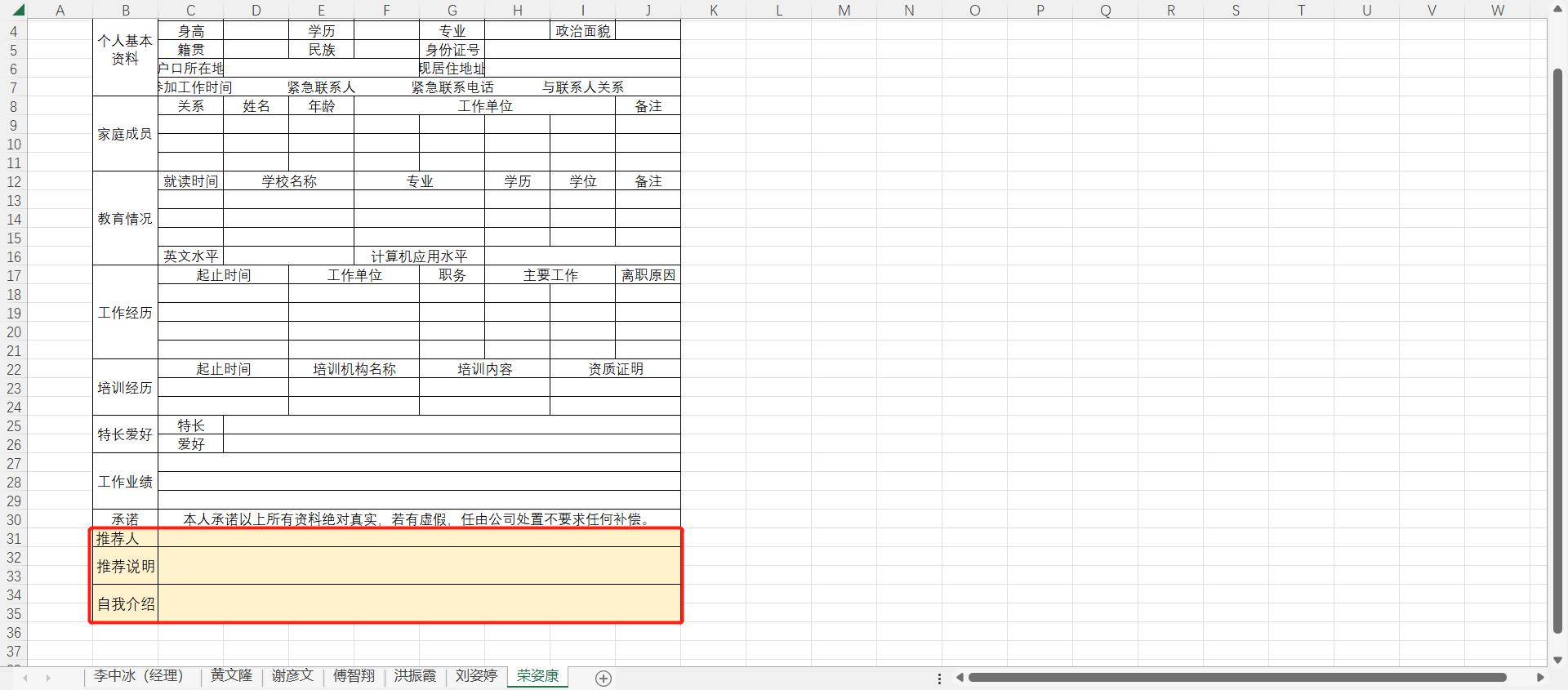Click the 现居住地址 cell
This screenshot has width=1568, height=690.
pos(452,69)
